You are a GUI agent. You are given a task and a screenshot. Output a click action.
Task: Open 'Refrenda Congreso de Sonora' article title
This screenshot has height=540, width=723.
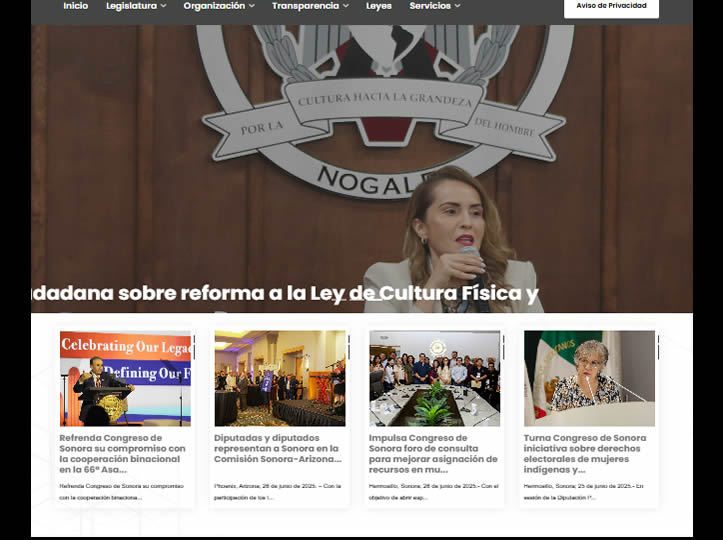click(123, 454)
